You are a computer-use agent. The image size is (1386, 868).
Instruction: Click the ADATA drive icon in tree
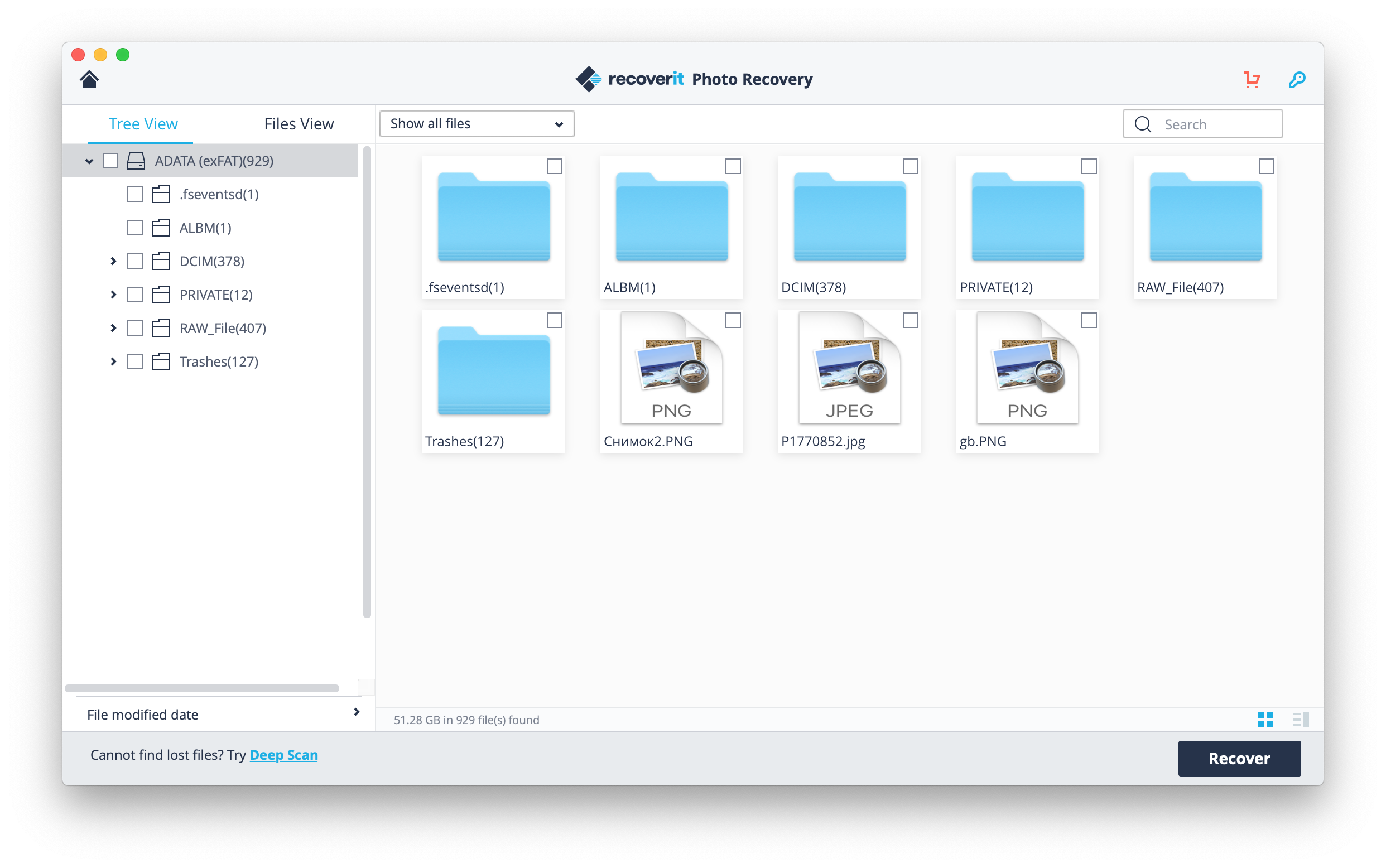(136, 161)
